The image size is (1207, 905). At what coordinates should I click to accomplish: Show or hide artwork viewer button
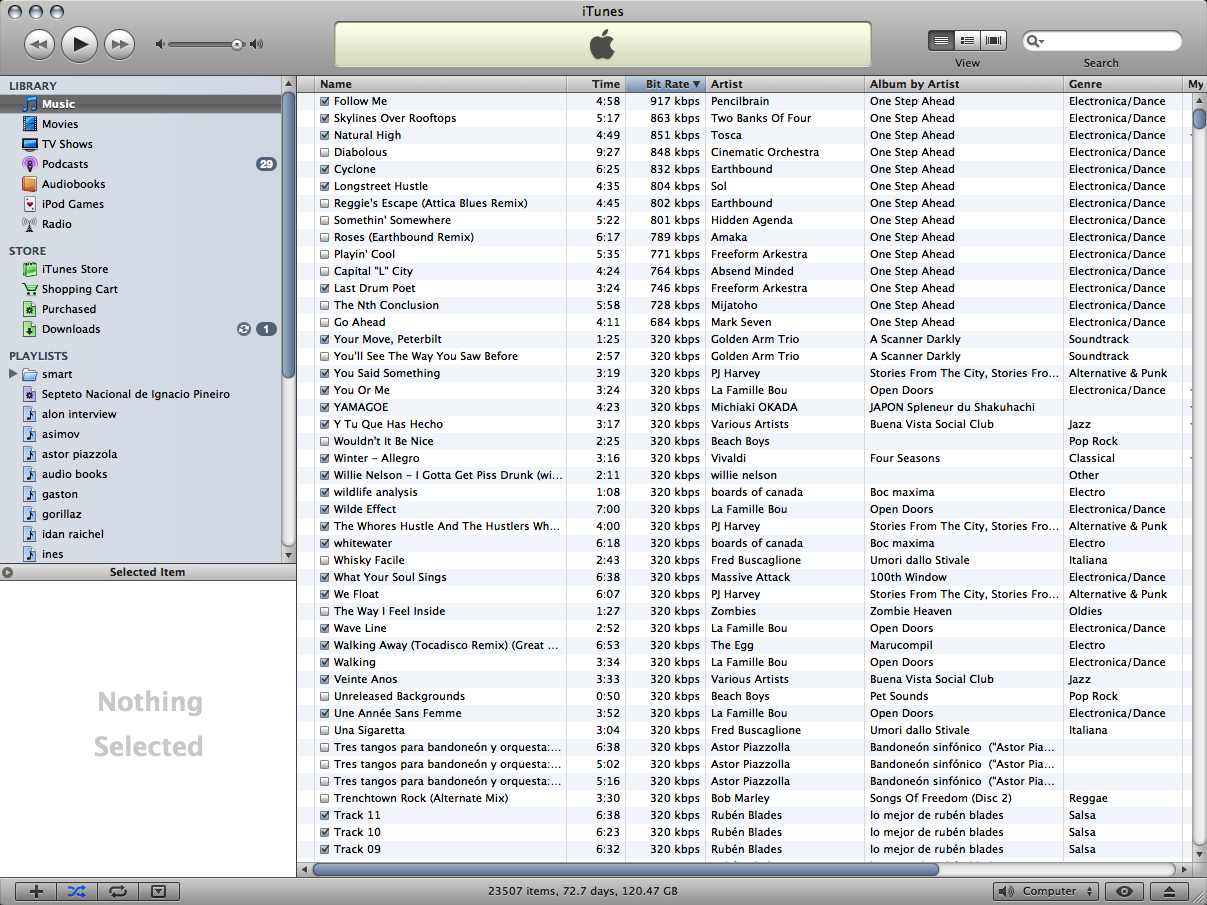158,891
